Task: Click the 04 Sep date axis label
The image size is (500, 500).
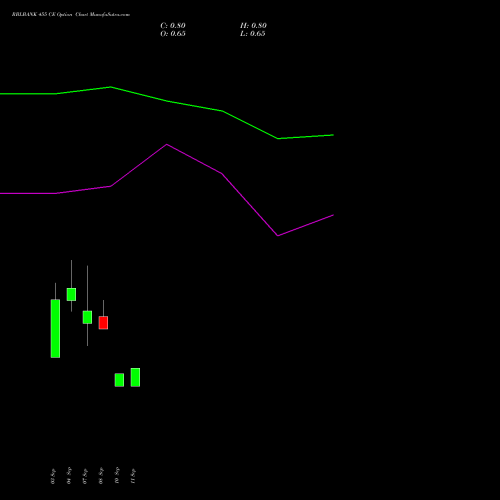Action: [69, 475]
